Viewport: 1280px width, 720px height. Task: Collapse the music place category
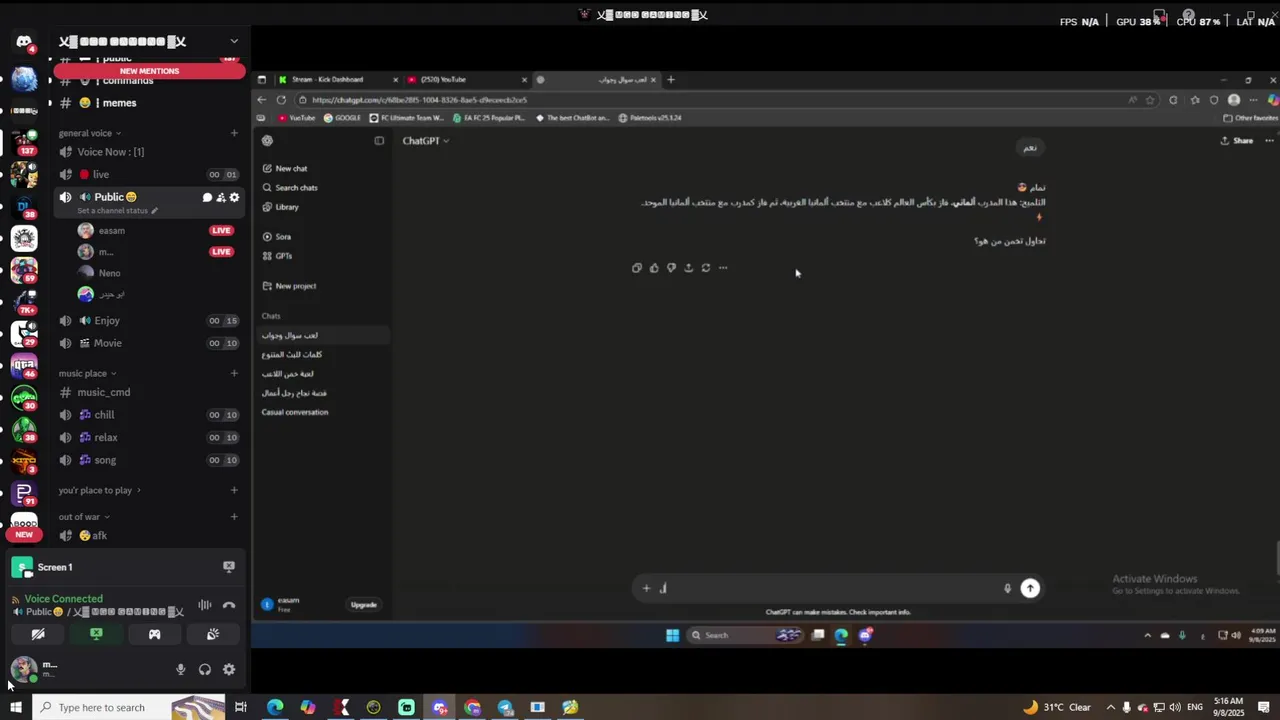point(87,374)
